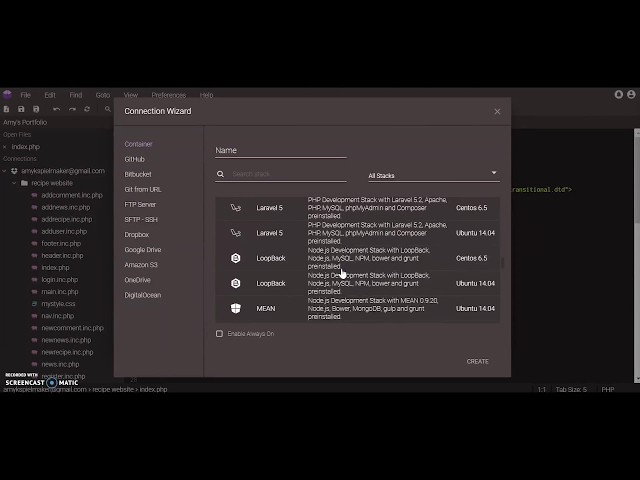Open the Find menu
The width and height of the screenshot is (640, 480).
(x=76, y=95)
